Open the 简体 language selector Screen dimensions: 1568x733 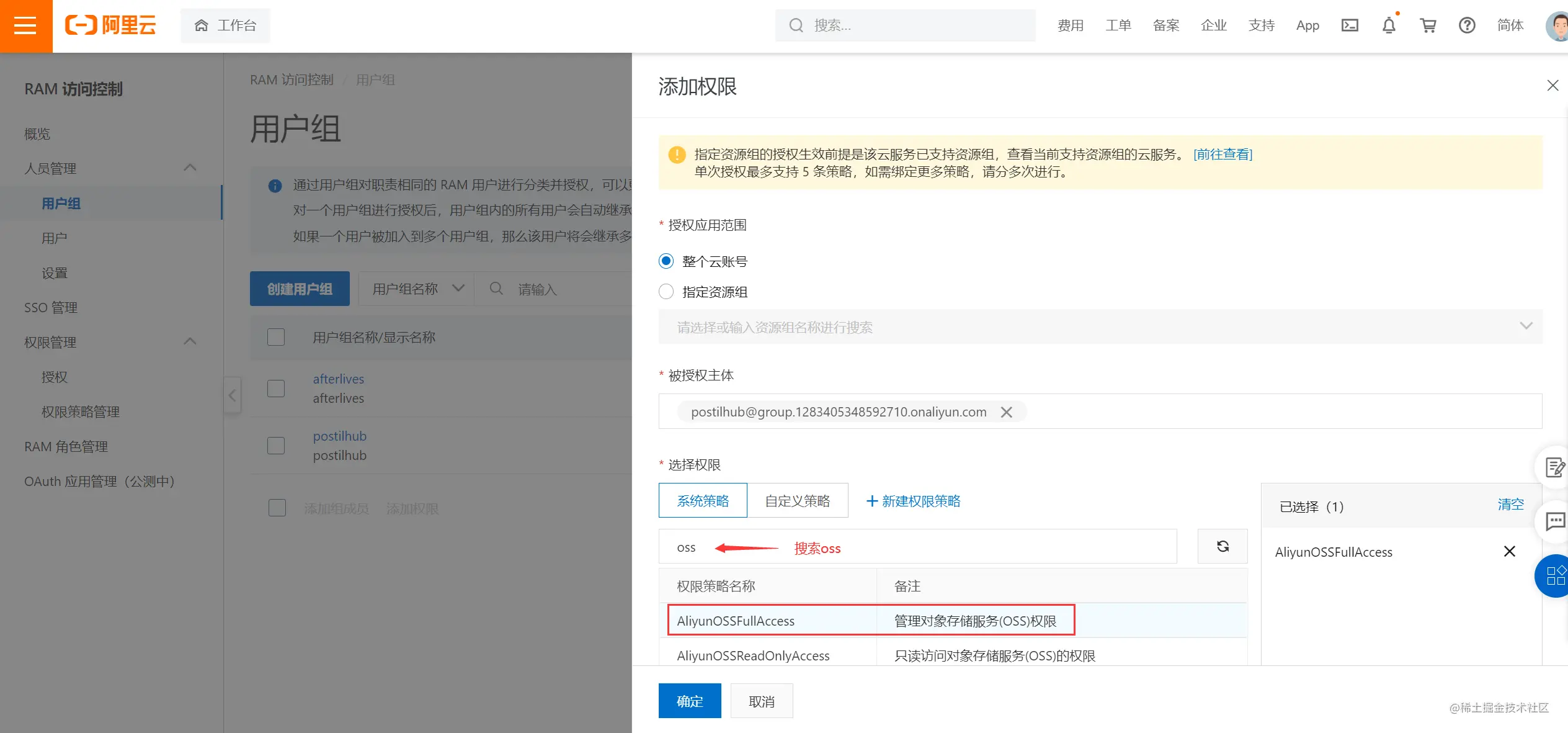pos(1510,25)
